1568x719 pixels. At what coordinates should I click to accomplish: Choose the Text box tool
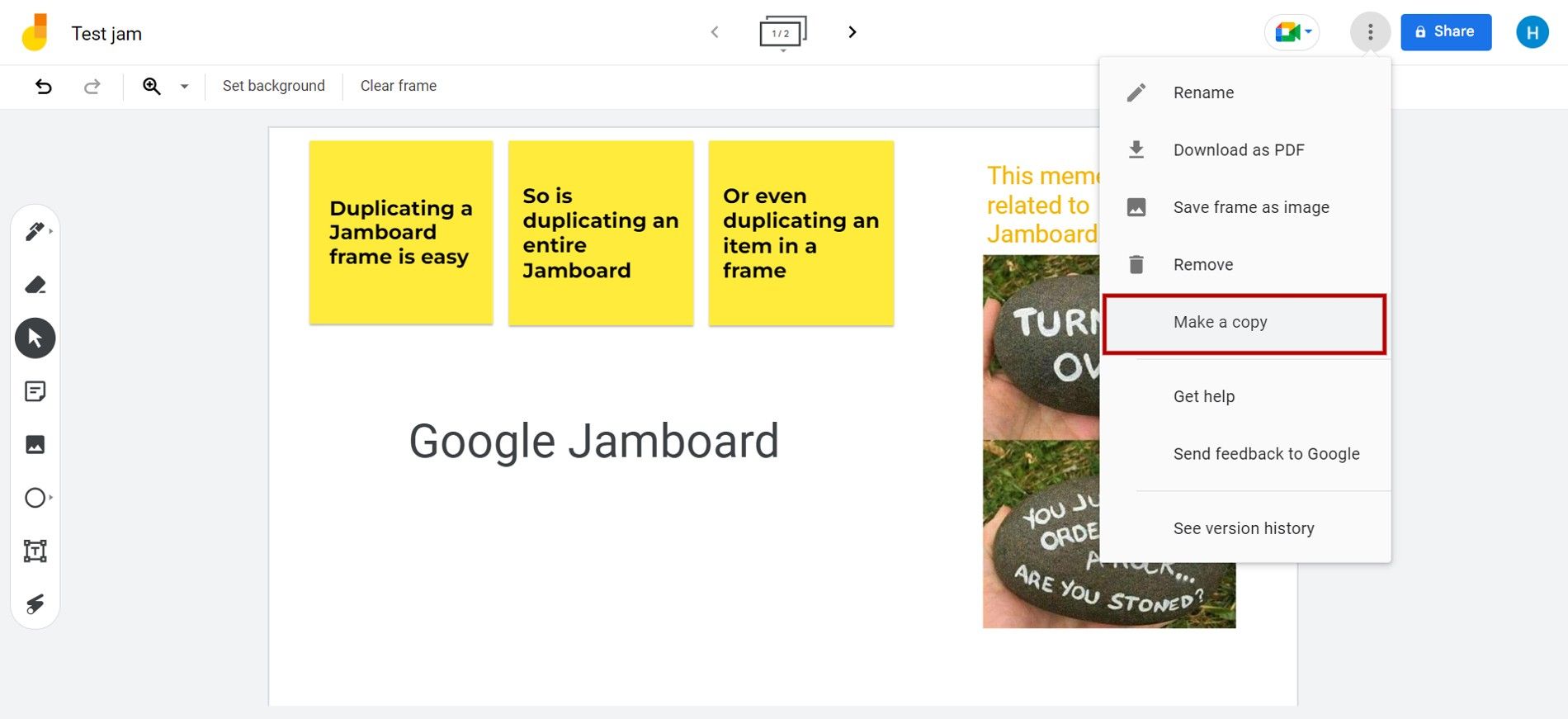point(35,551)
